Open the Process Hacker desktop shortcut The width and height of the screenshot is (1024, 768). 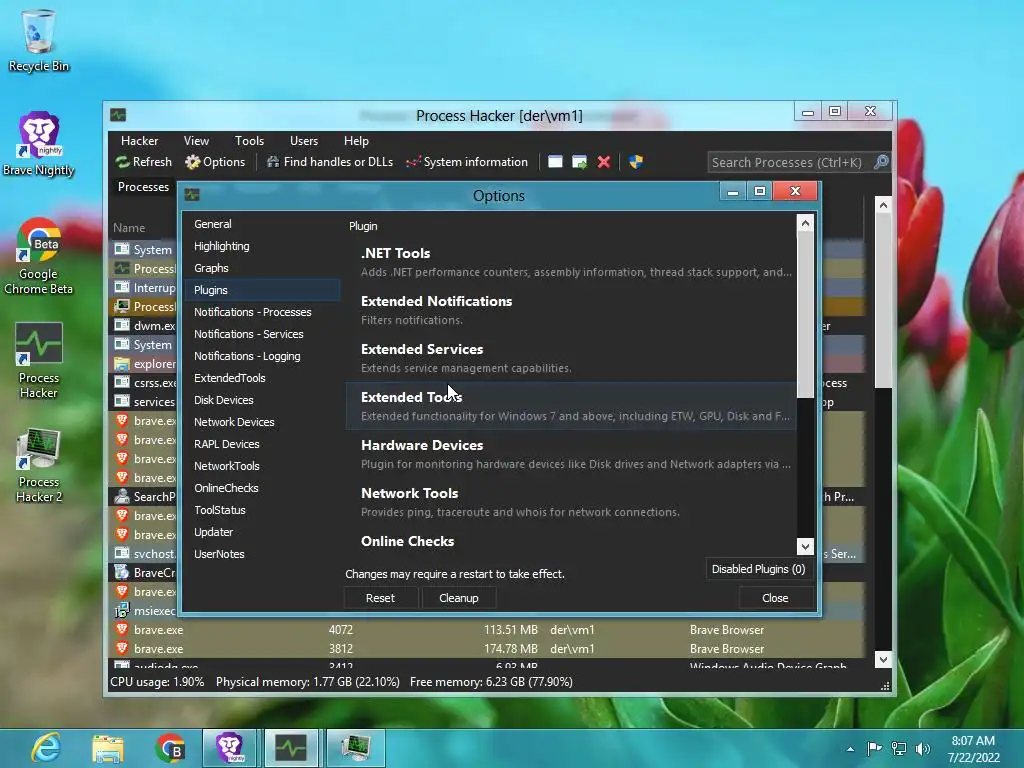pos(39,360)
